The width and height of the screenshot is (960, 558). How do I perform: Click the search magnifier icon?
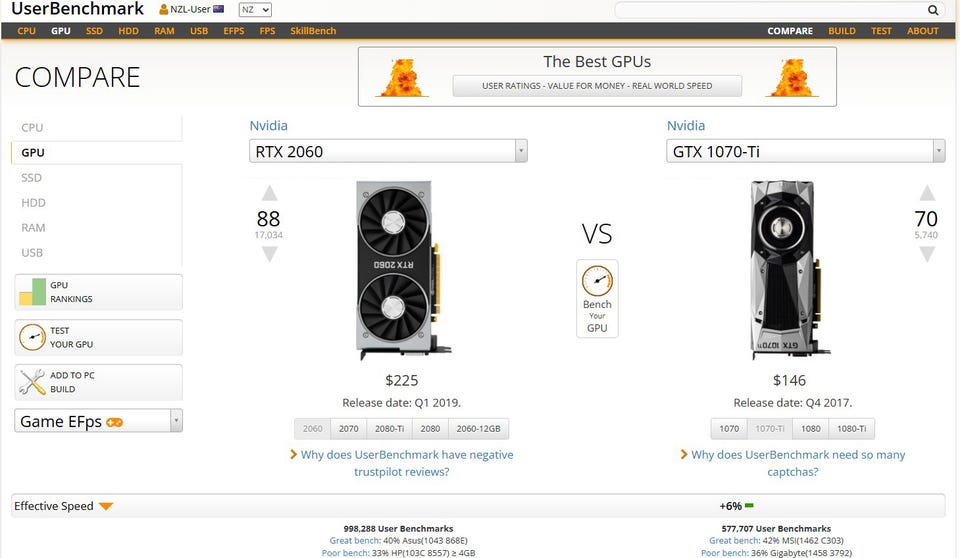932,10
